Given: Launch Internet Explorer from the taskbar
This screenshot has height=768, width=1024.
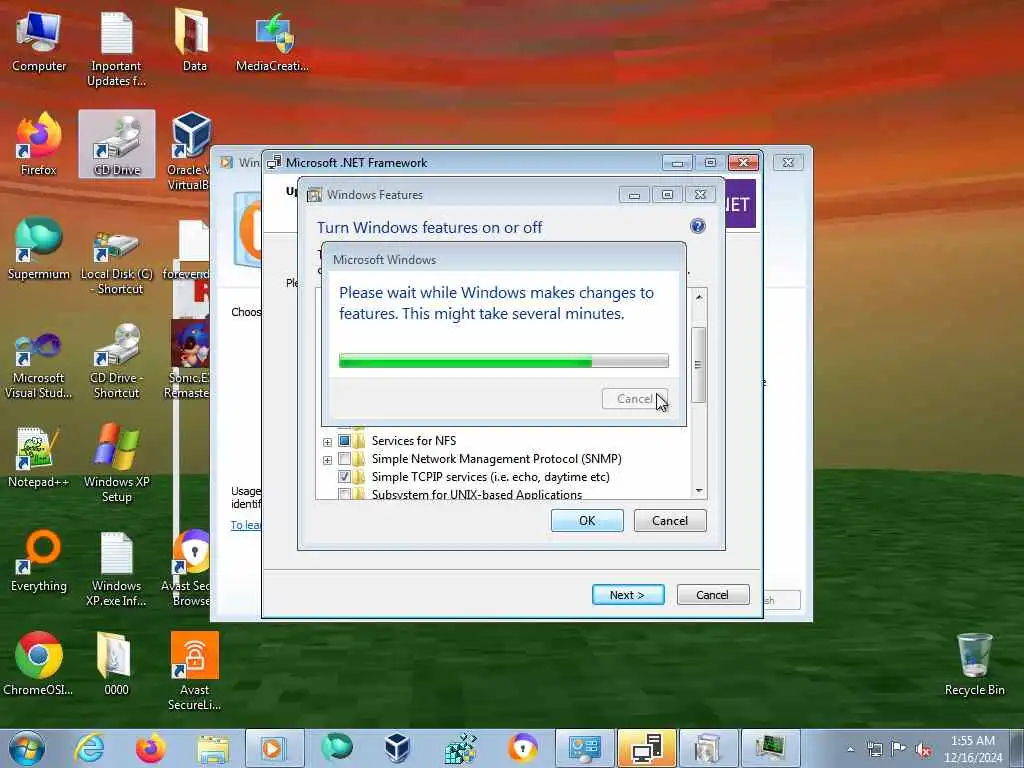Looking at the screenshot, I should coord(89,748).
